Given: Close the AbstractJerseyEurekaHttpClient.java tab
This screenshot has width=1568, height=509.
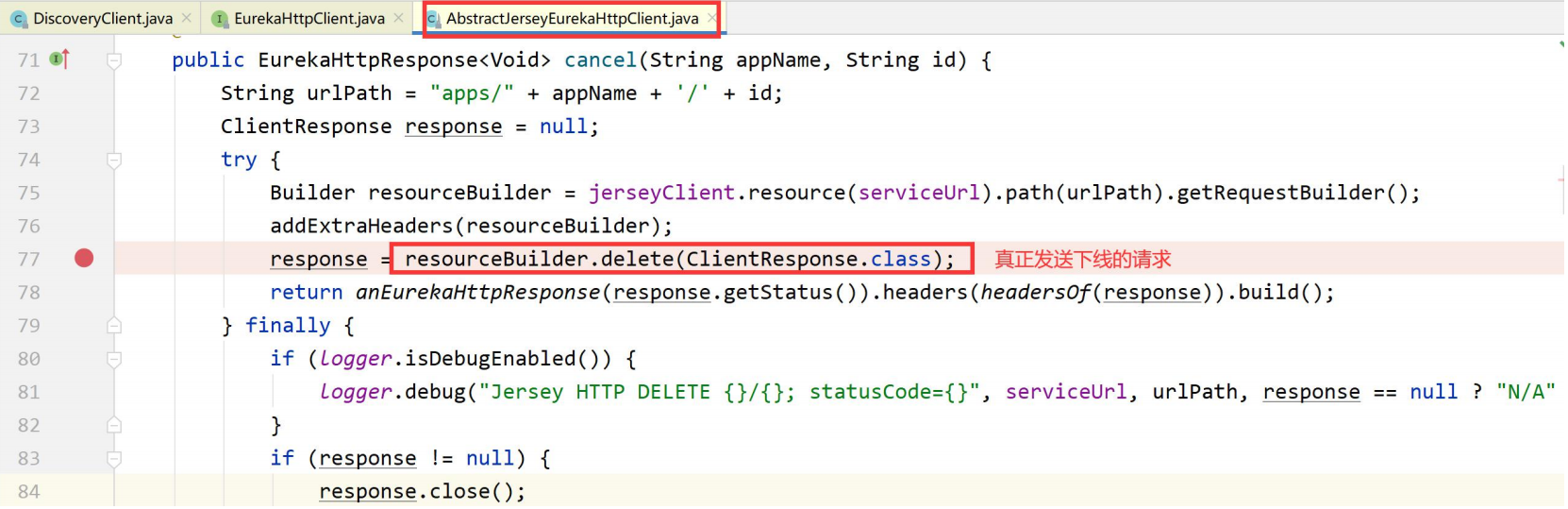Looking at the screenshot, I should (711, 18).
